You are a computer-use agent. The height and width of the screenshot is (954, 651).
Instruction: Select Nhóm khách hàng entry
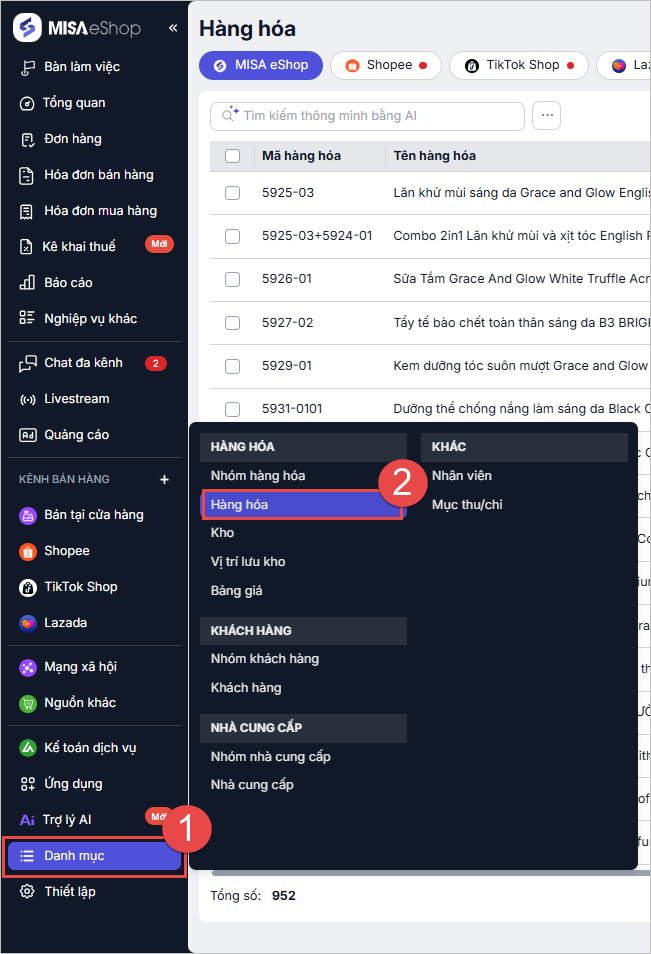coord(265,659)
